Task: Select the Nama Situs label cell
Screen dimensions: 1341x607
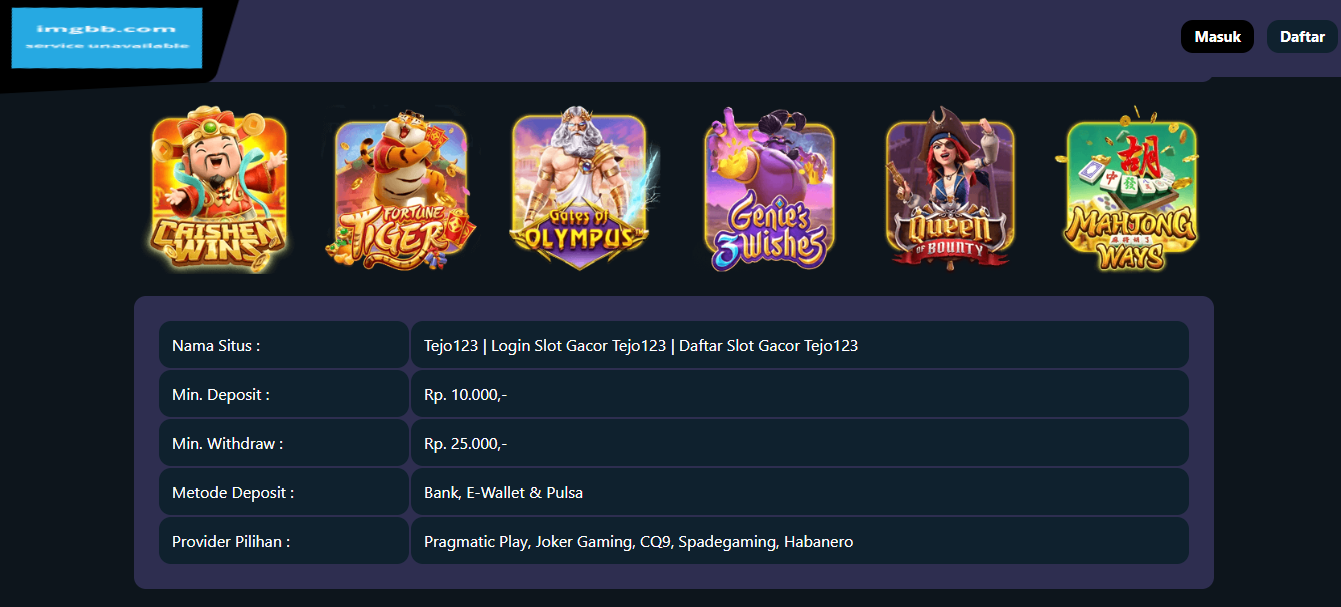Action: pyautogui.click(x=284, y=345)
